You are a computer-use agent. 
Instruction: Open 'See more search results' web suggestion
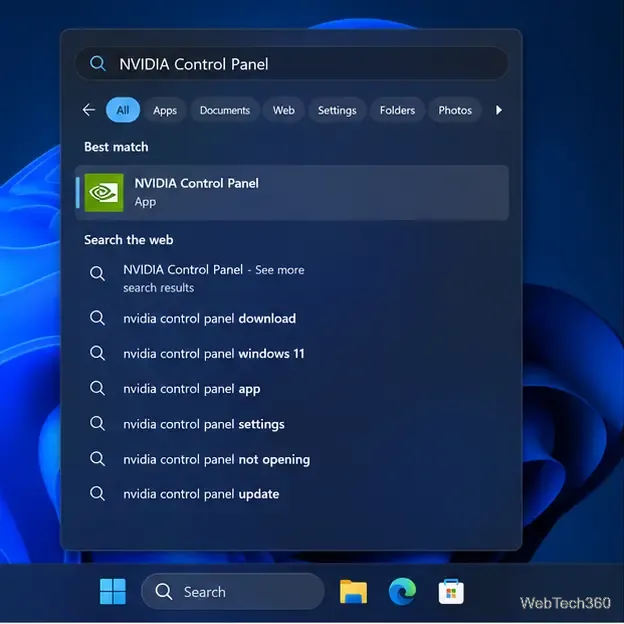[x=213, y=278]
